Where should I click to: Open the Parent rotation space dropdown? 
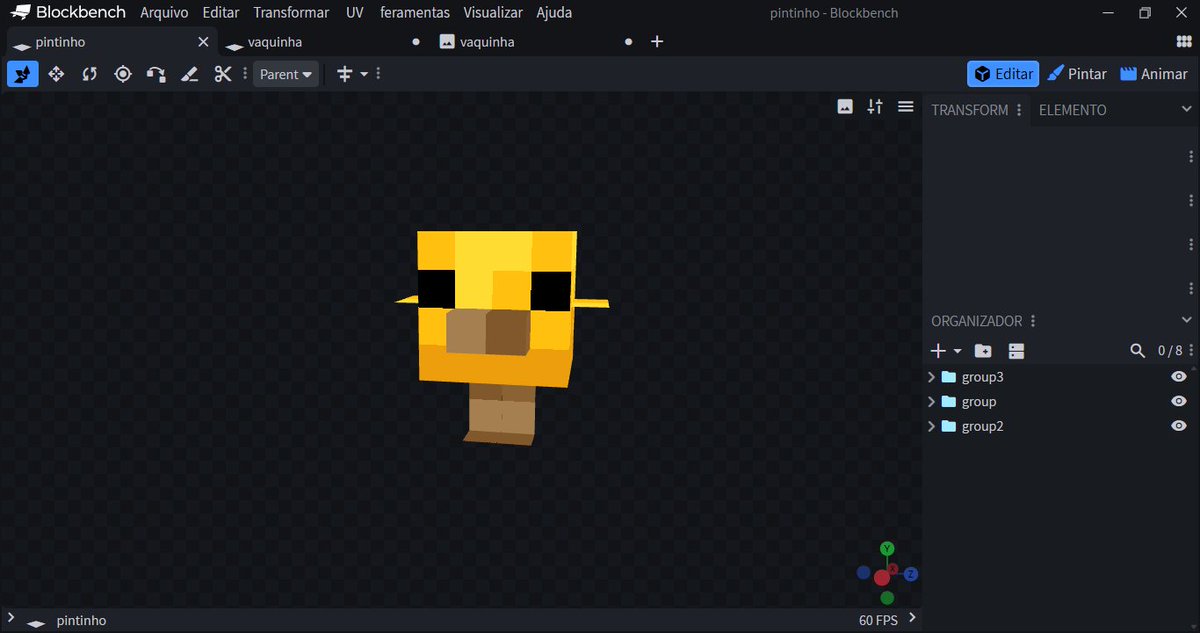(x=285, y=73)
